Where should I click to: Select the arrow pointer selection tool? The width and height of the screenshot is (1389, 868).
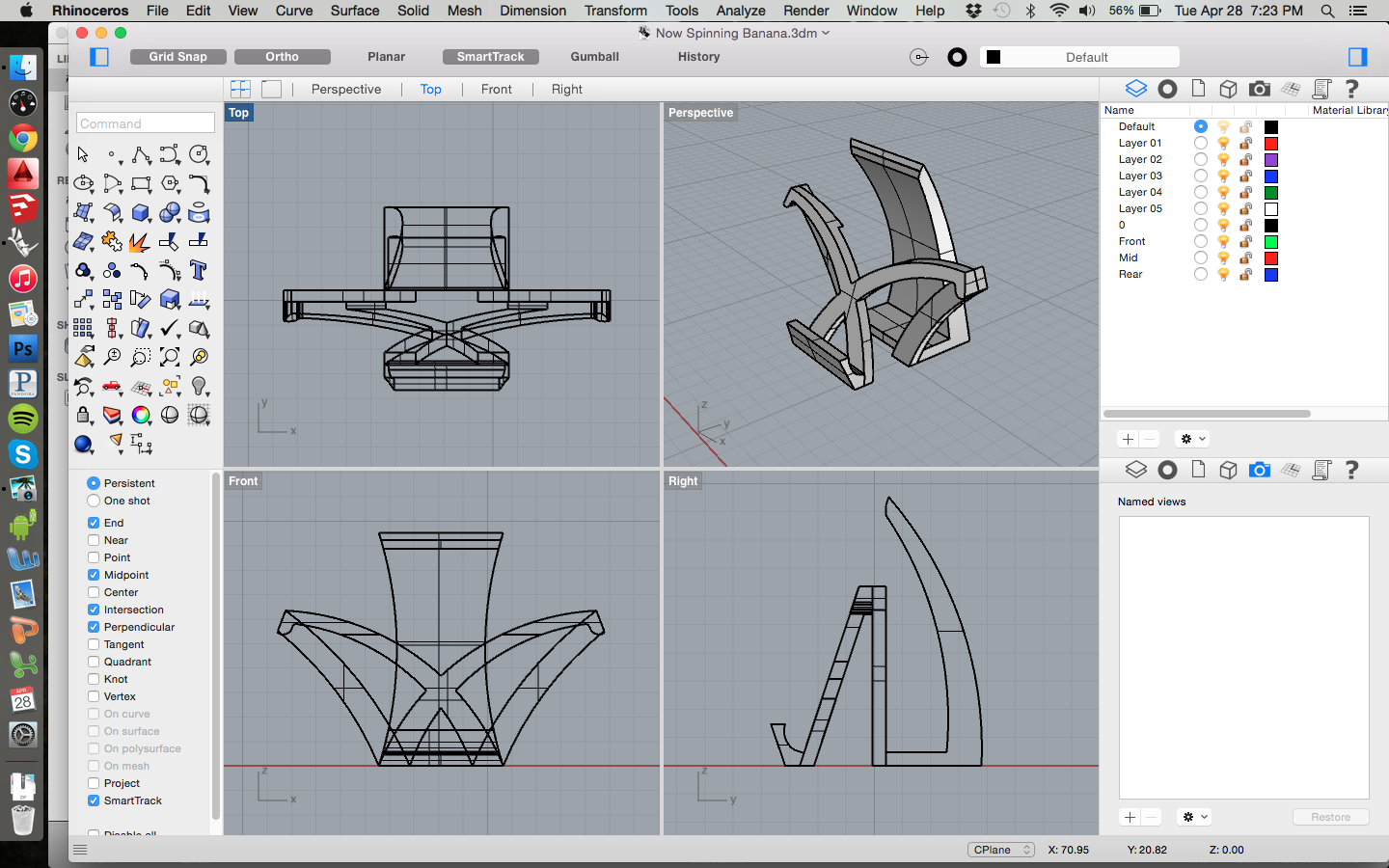pyautogui.click(x=83, y=154)
